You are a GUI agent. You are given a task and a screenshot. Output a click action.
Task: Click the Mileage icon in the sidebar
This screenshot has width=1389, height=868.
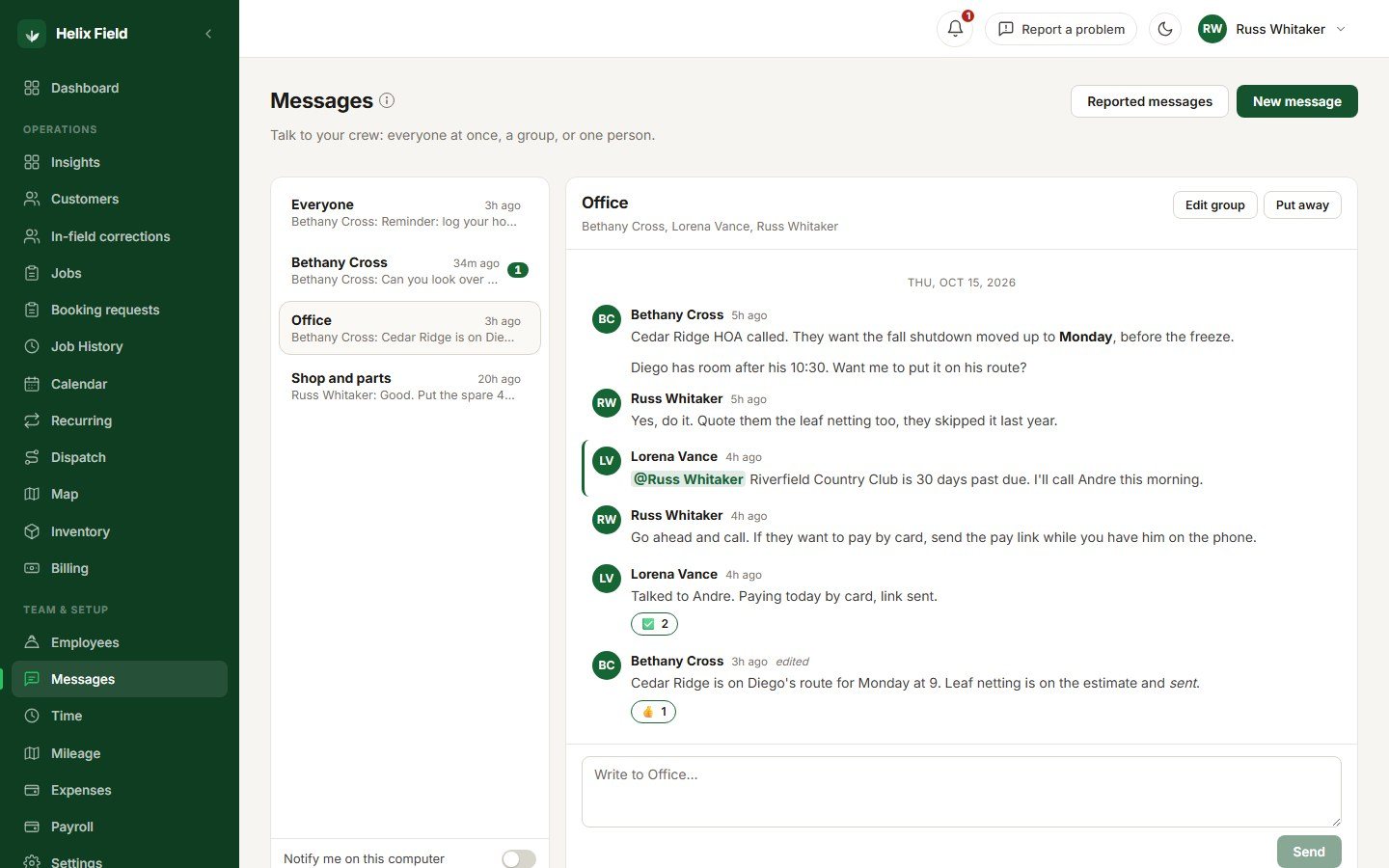click(32, 753)
